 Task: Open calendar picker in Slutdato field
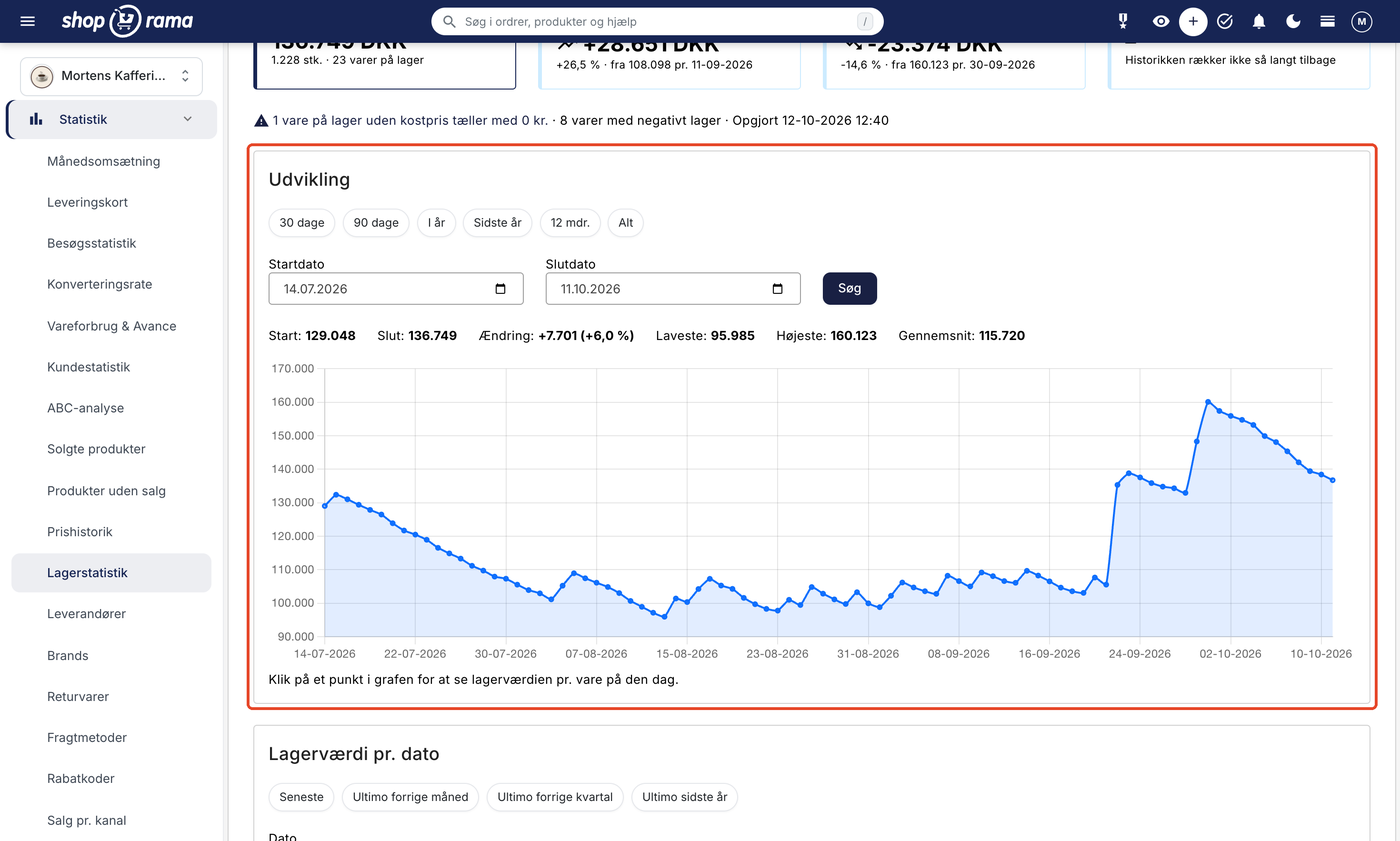tap(778, 289)
